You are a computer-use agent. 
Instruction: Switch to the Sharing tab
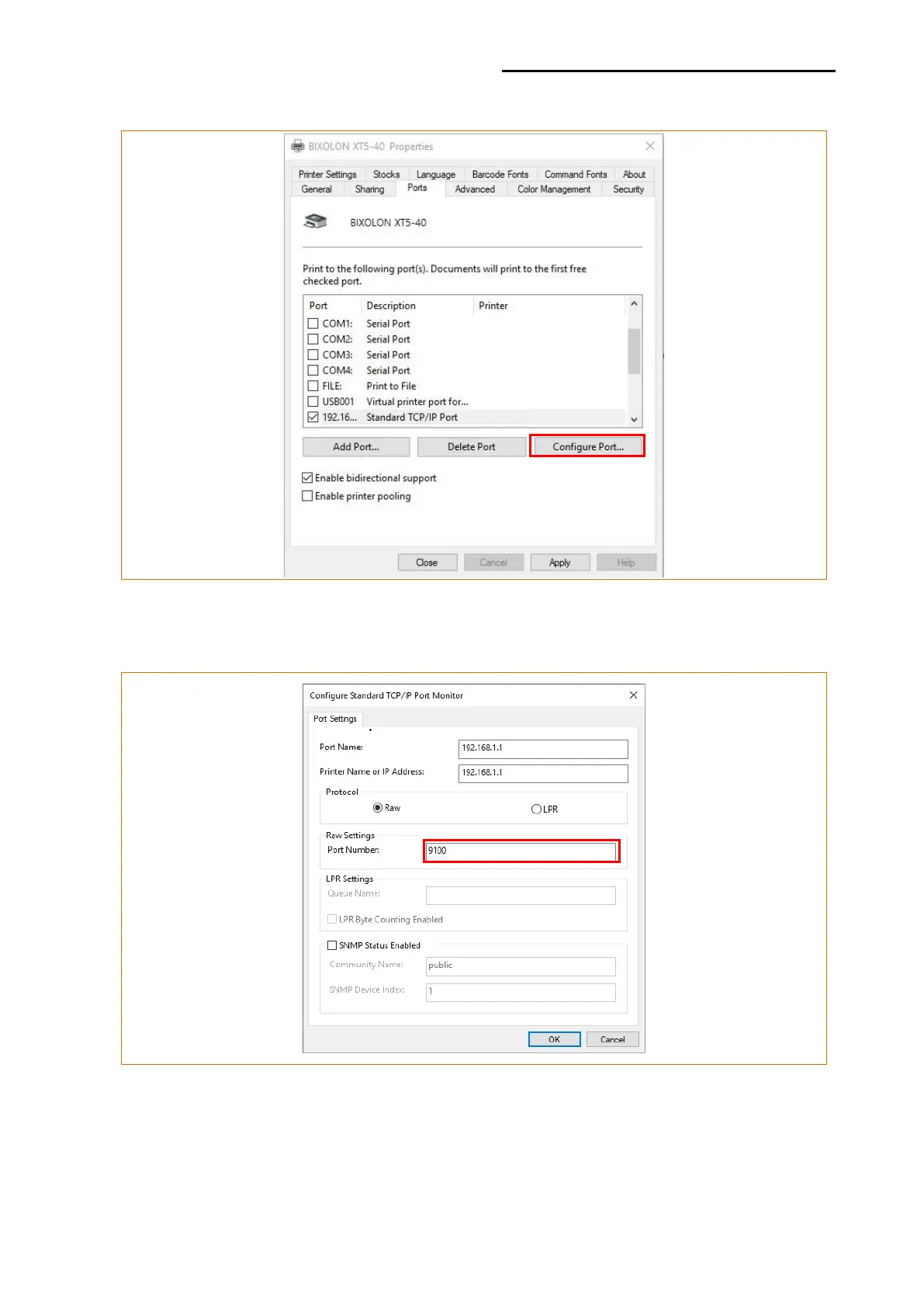[369, 189]
